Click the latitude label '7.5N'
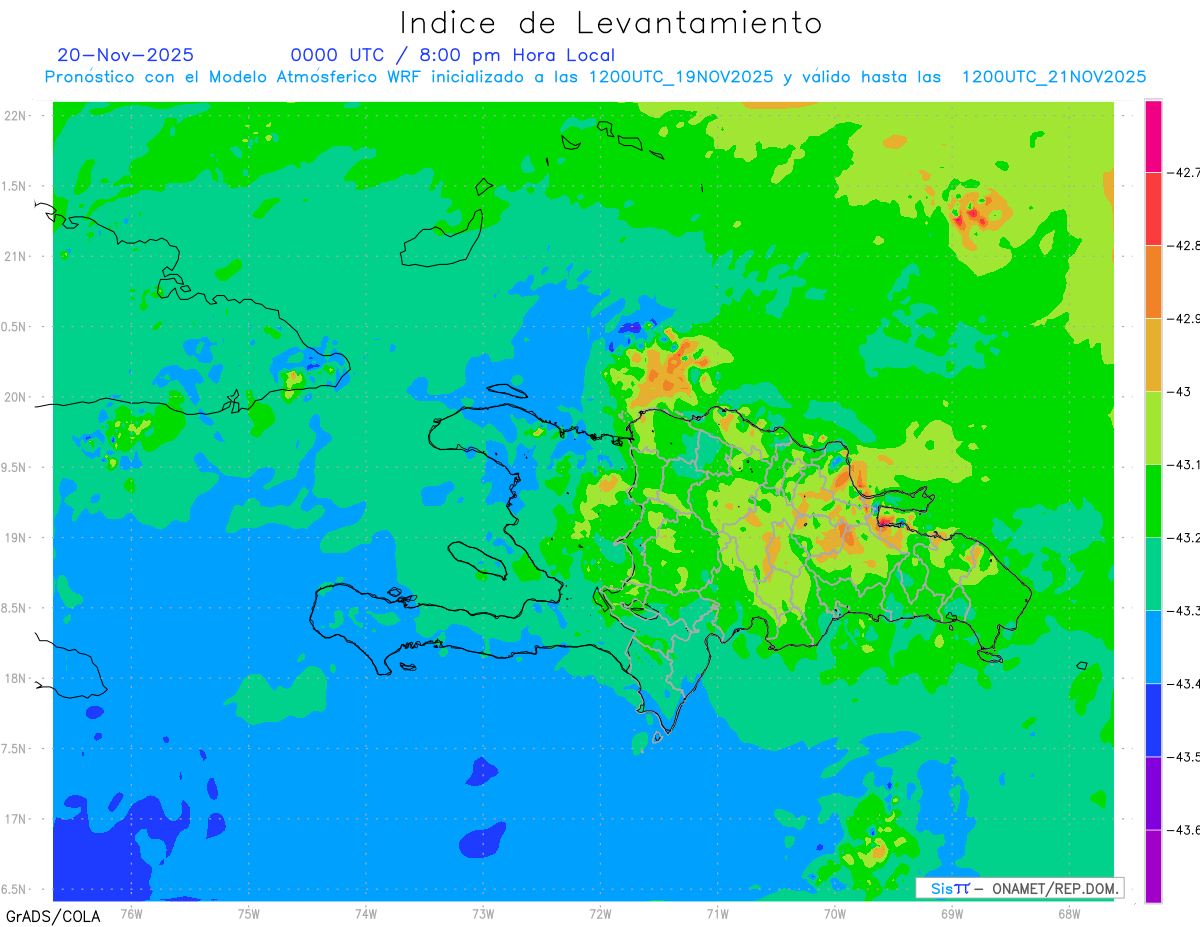This screenshot has width=1200, height=927. point(14,749)
